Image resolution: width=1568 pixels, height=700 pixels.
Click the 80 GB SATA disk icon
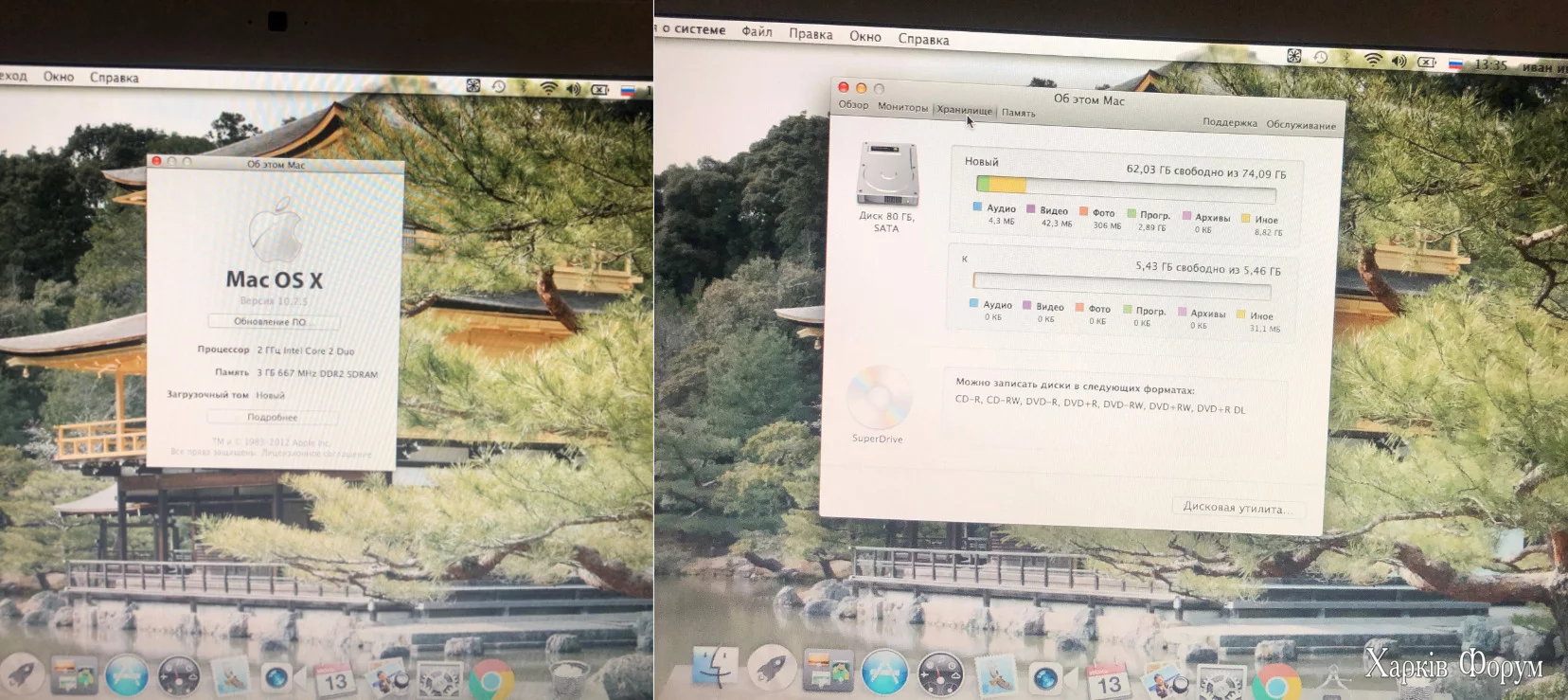[x=887, y=173]
